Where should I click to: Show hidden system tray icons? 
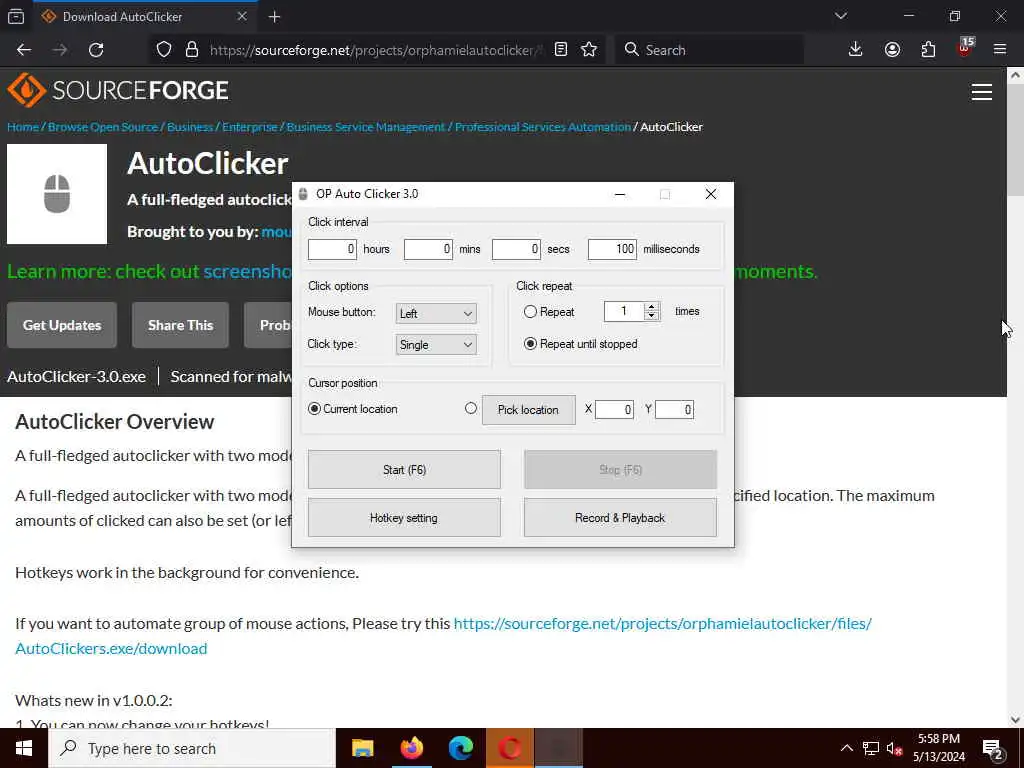point(846,748)
